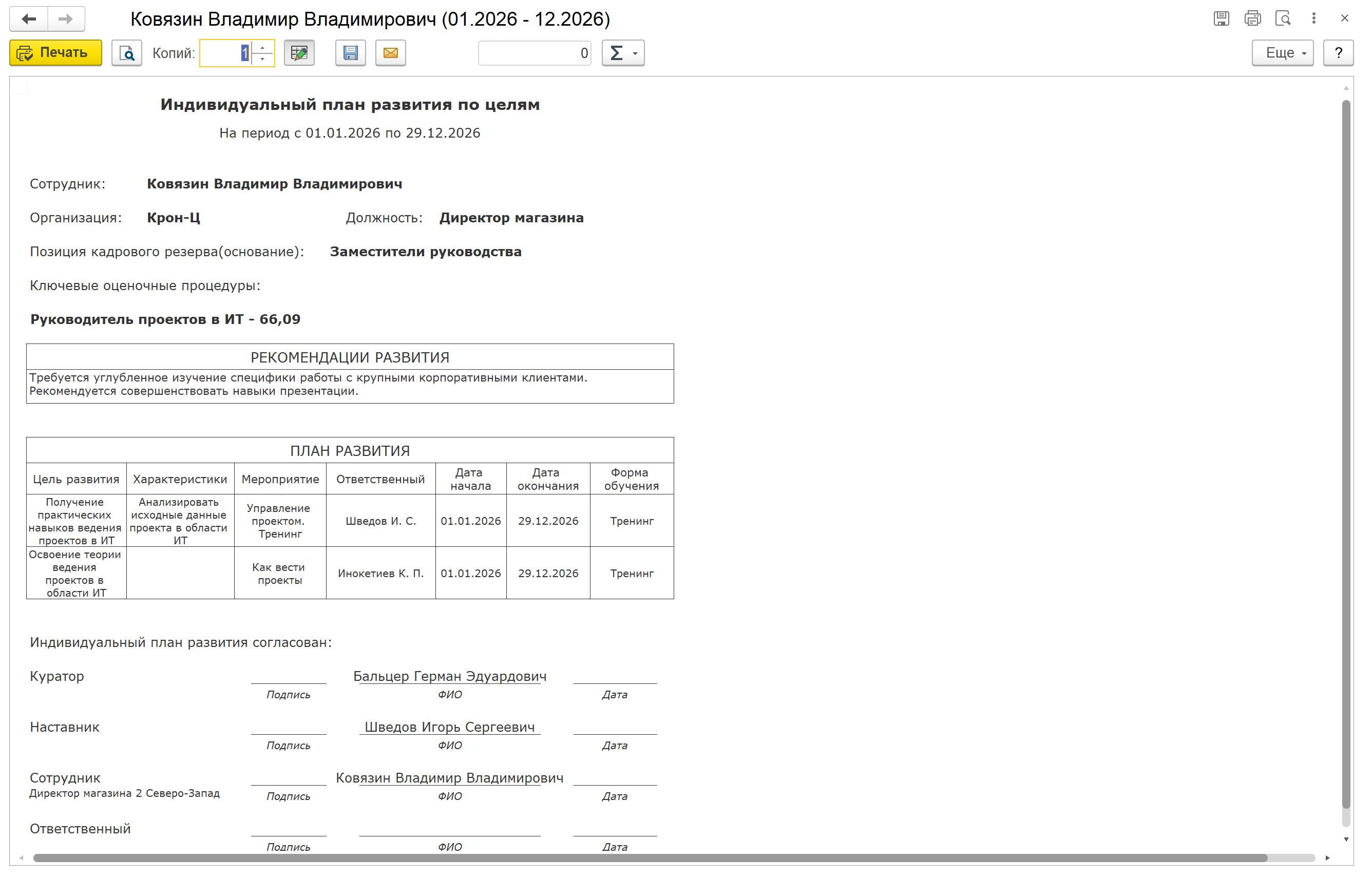Click the title bar save icon
Viewport: 1372px width, 877px height.
pyautogui.click(x=1221, y=19)
